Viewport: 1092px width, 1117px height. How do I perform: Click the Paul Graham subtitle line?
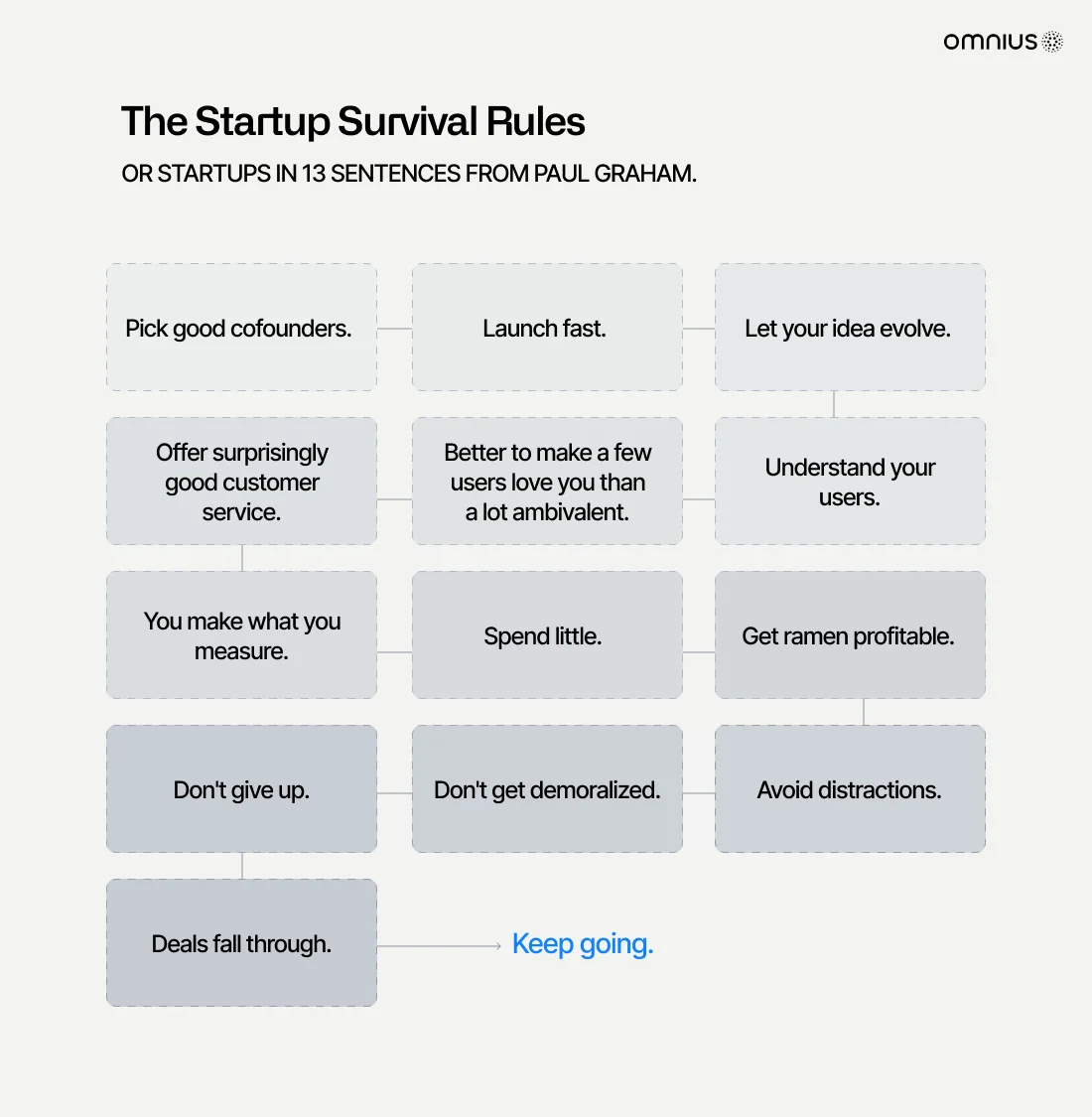409,174
